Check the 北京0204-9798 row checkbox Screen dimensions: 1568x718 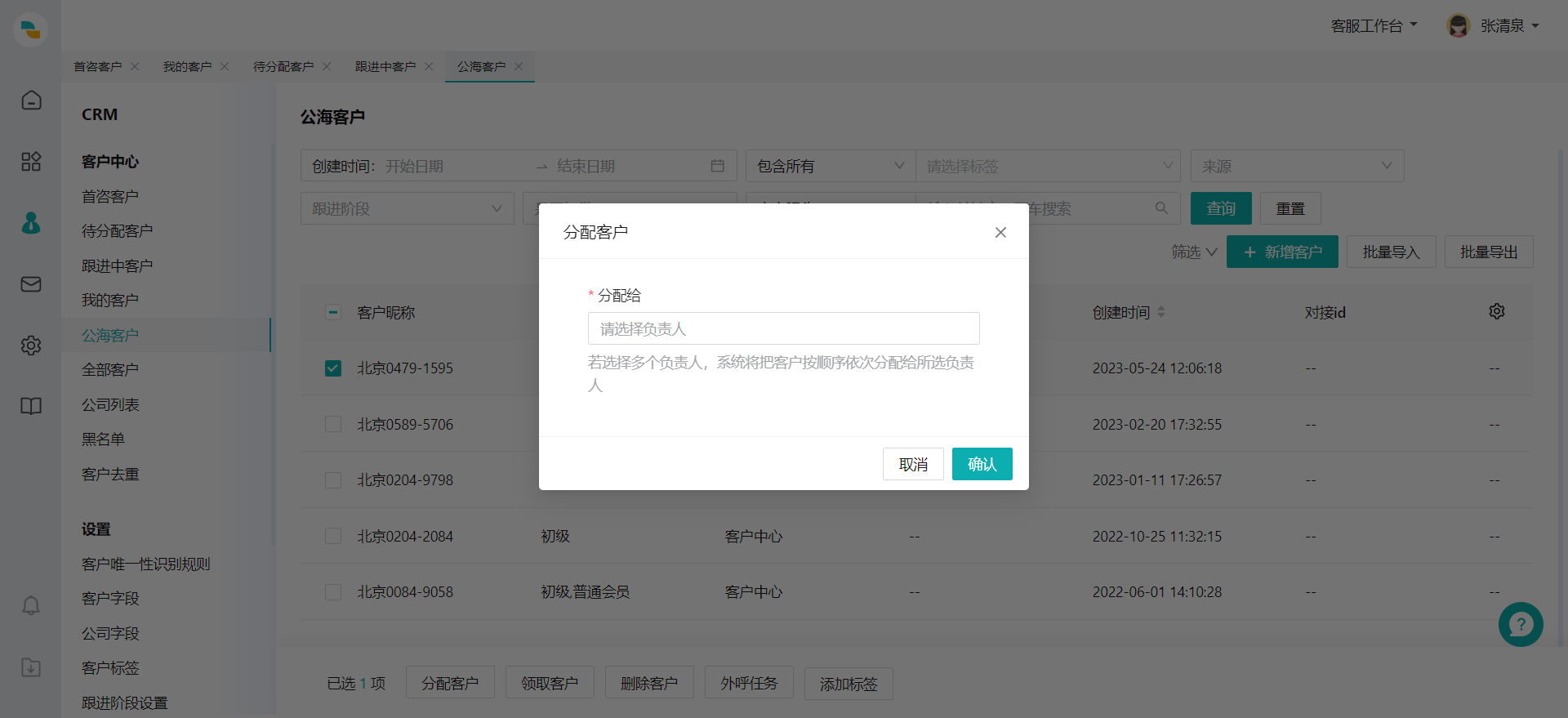(333, 480)
